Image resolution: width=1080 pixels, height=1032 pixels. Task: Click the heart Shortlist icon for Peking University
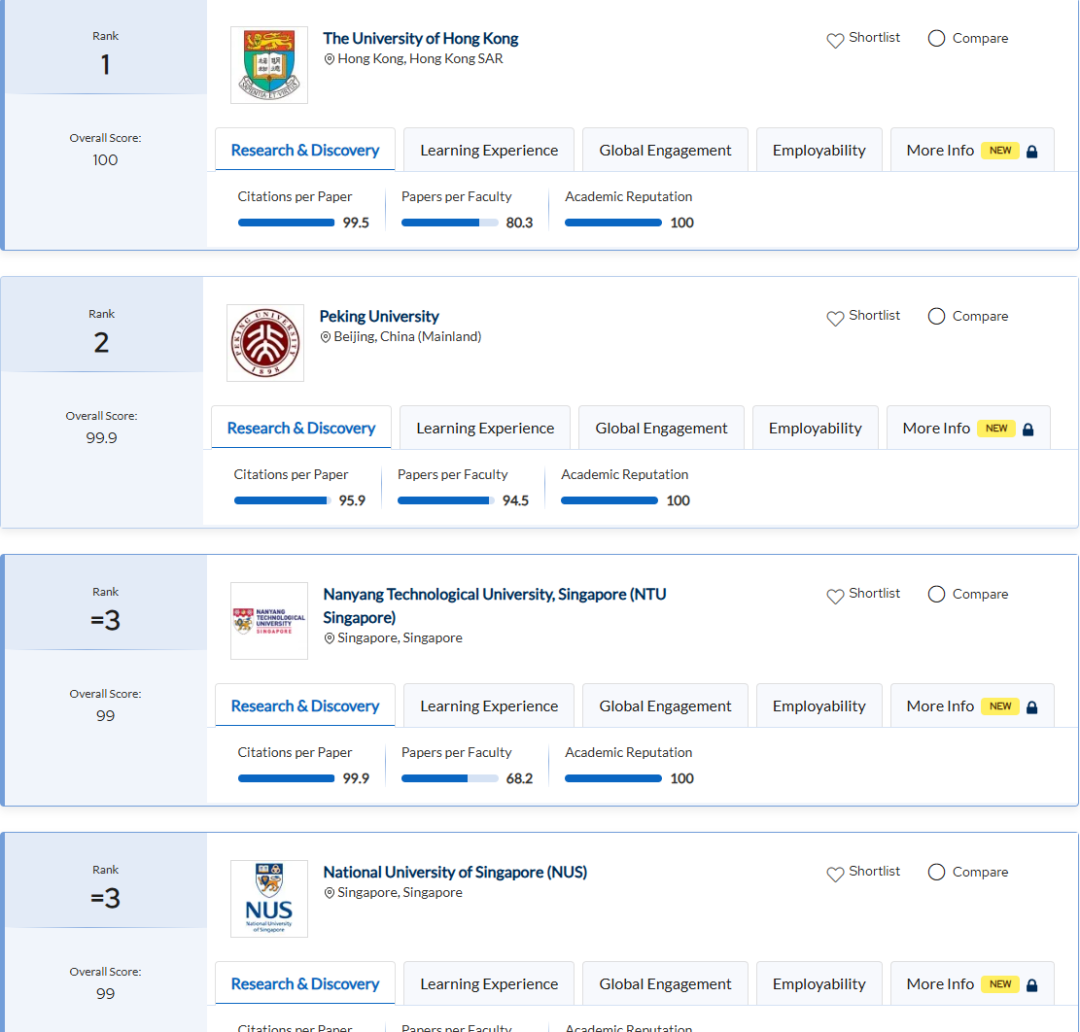[x=835, y=318]
